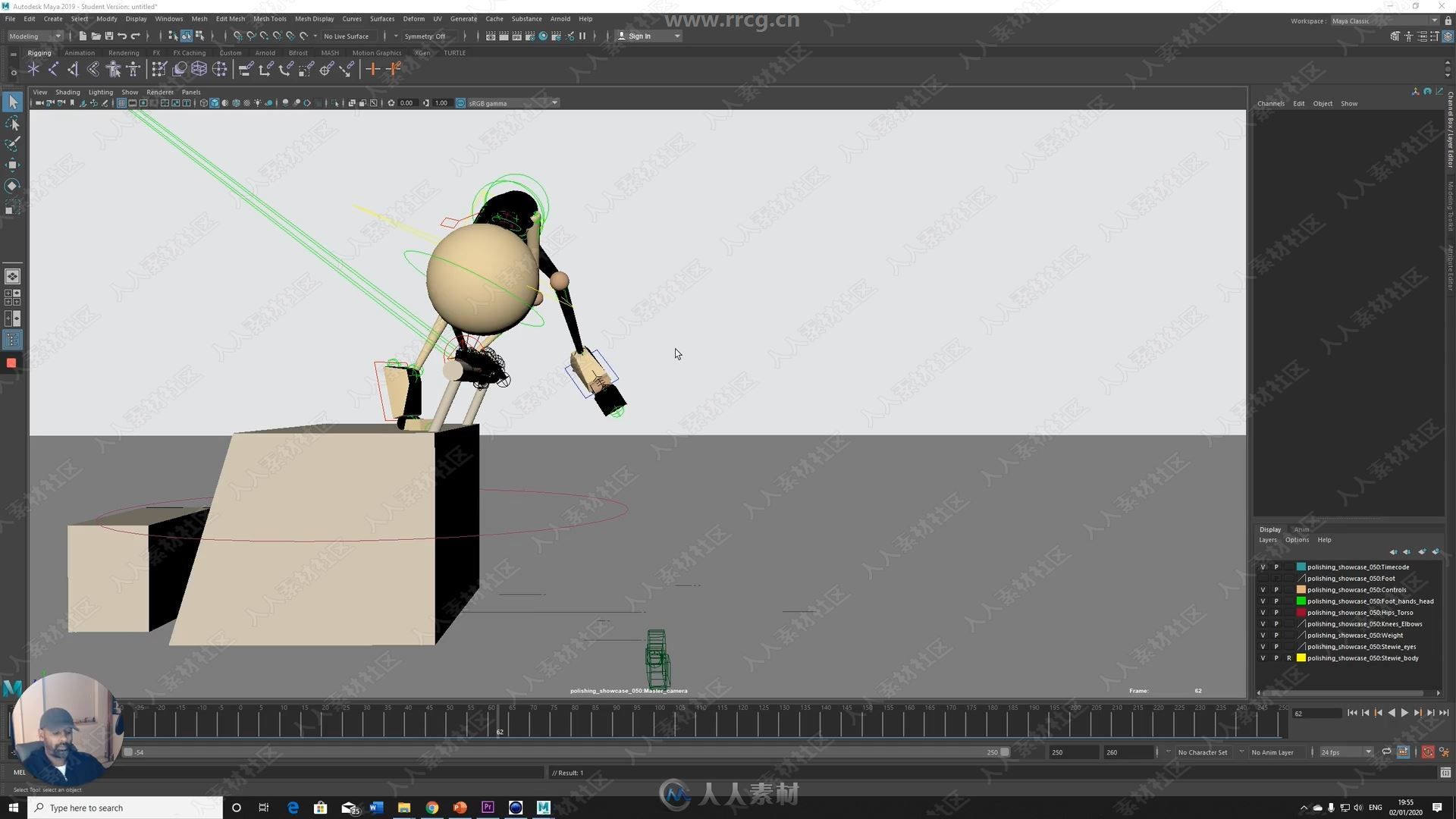1456x819 pixels.
Task: Select the Rigging workspace tab
Action: coord(39,52)
